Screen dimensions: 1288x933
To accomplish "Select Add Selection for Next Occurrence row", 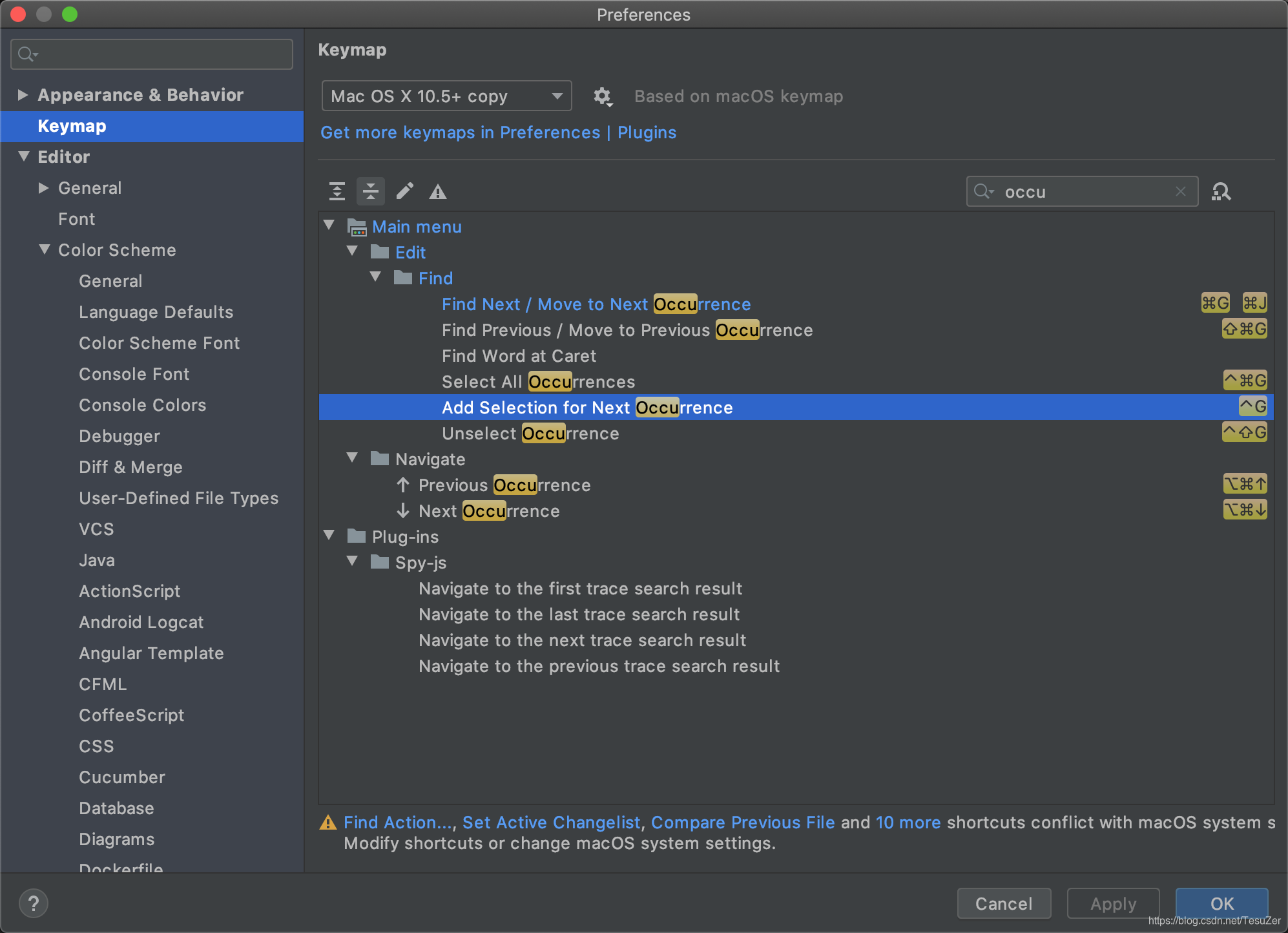I will tap(796, 407).
